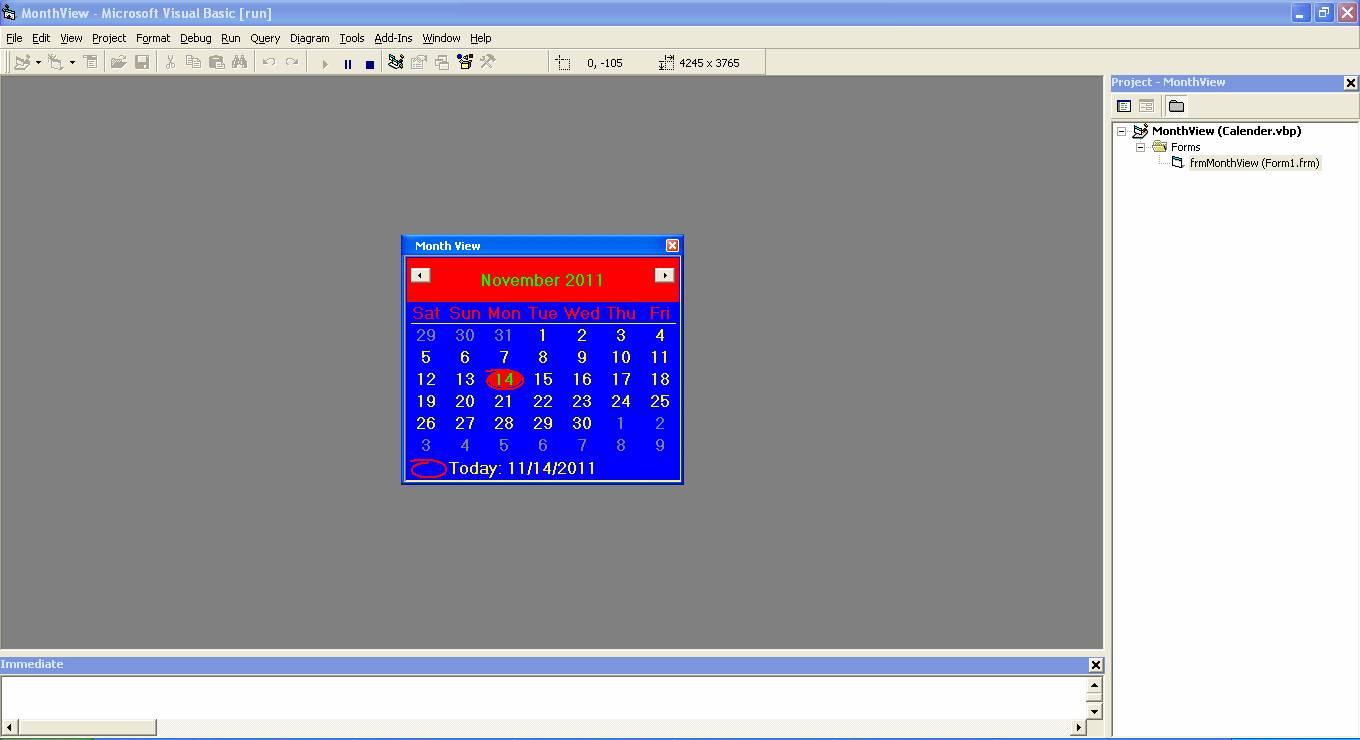Screen dimensions: 1360x740
Task: Open the Project menu
Action: coord(109,38)
